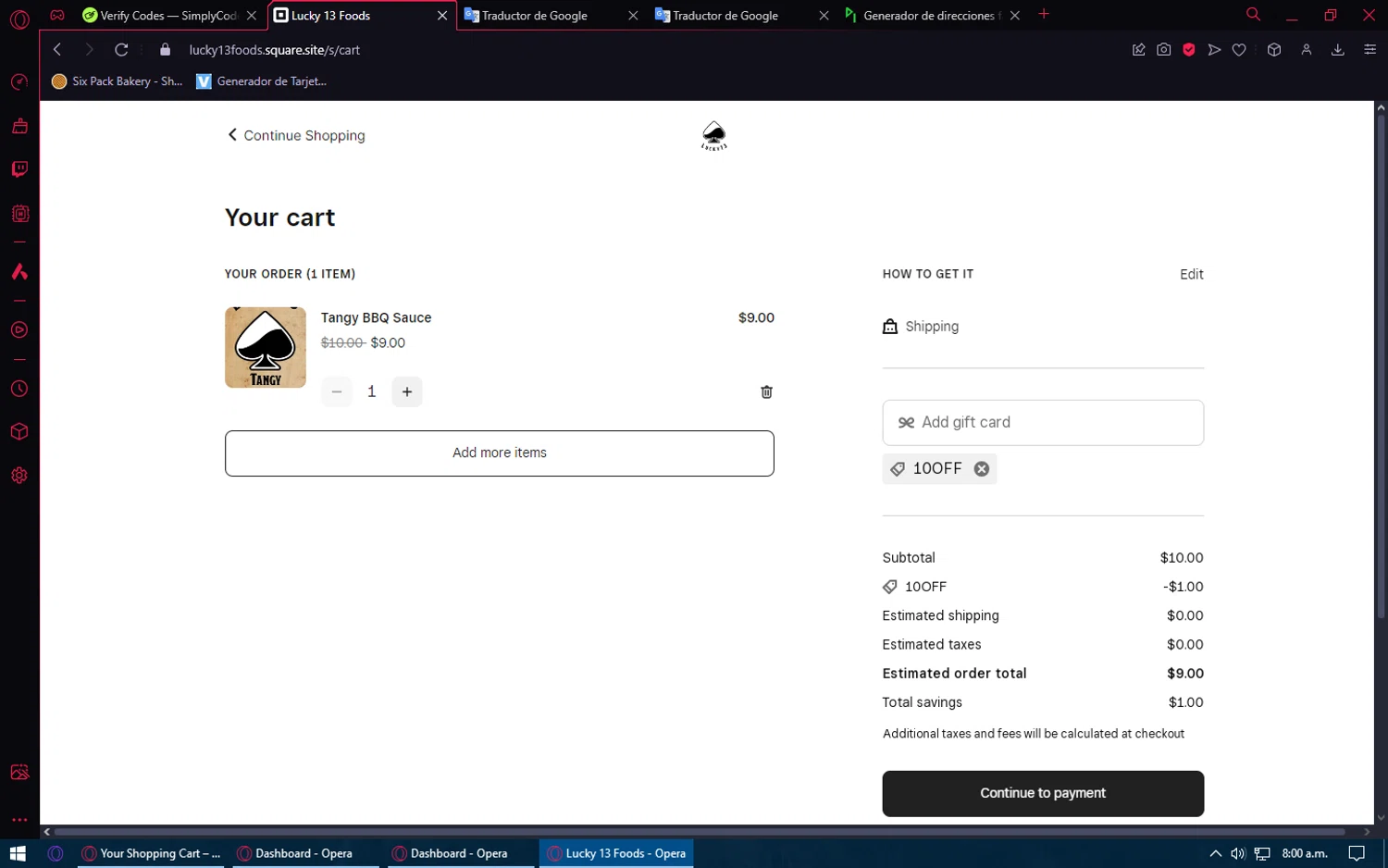
Task: Delete Tangy BBQ Sauce with trash icon
Action: point(766,392)
